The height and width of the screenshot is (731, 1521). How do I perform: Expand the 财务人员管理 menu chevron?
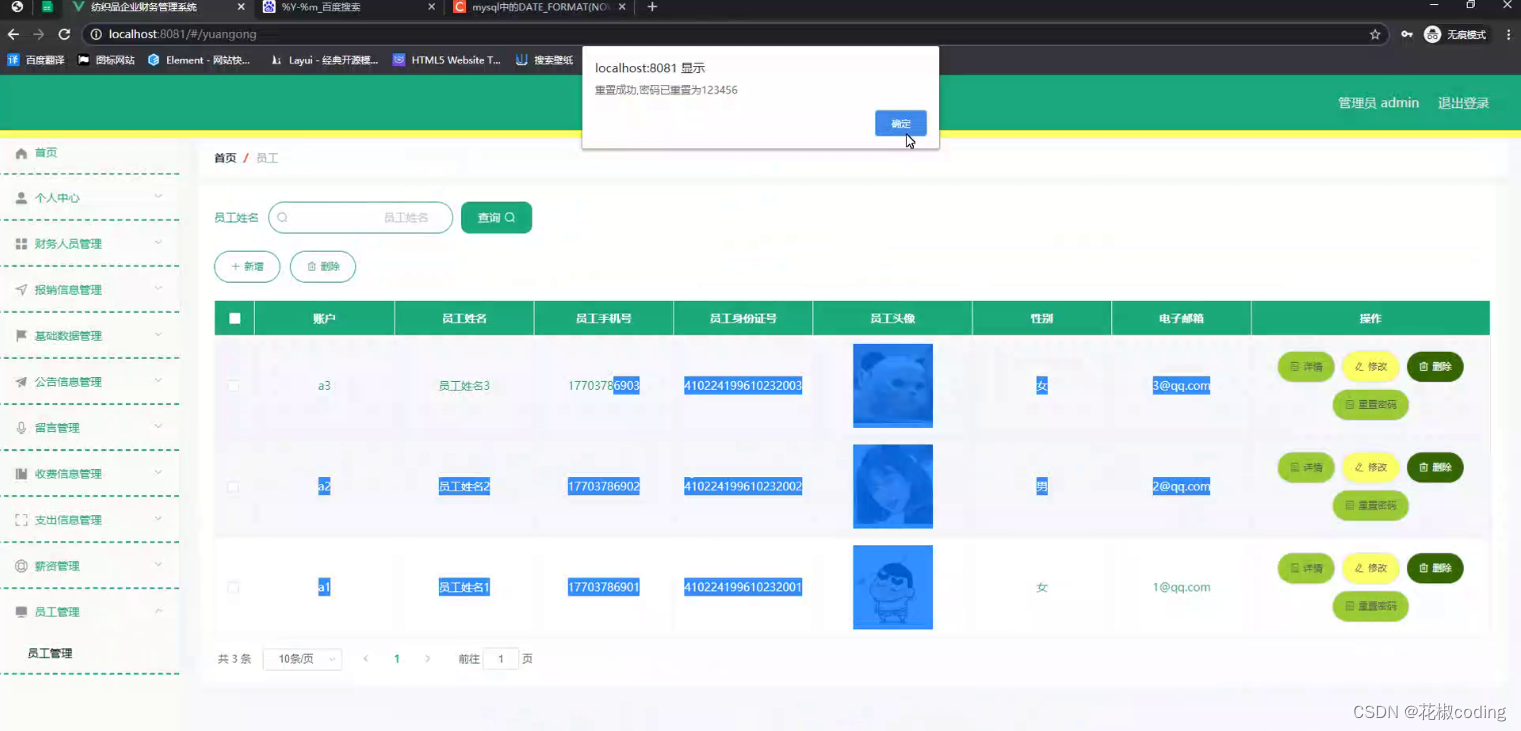click(158, 243)
